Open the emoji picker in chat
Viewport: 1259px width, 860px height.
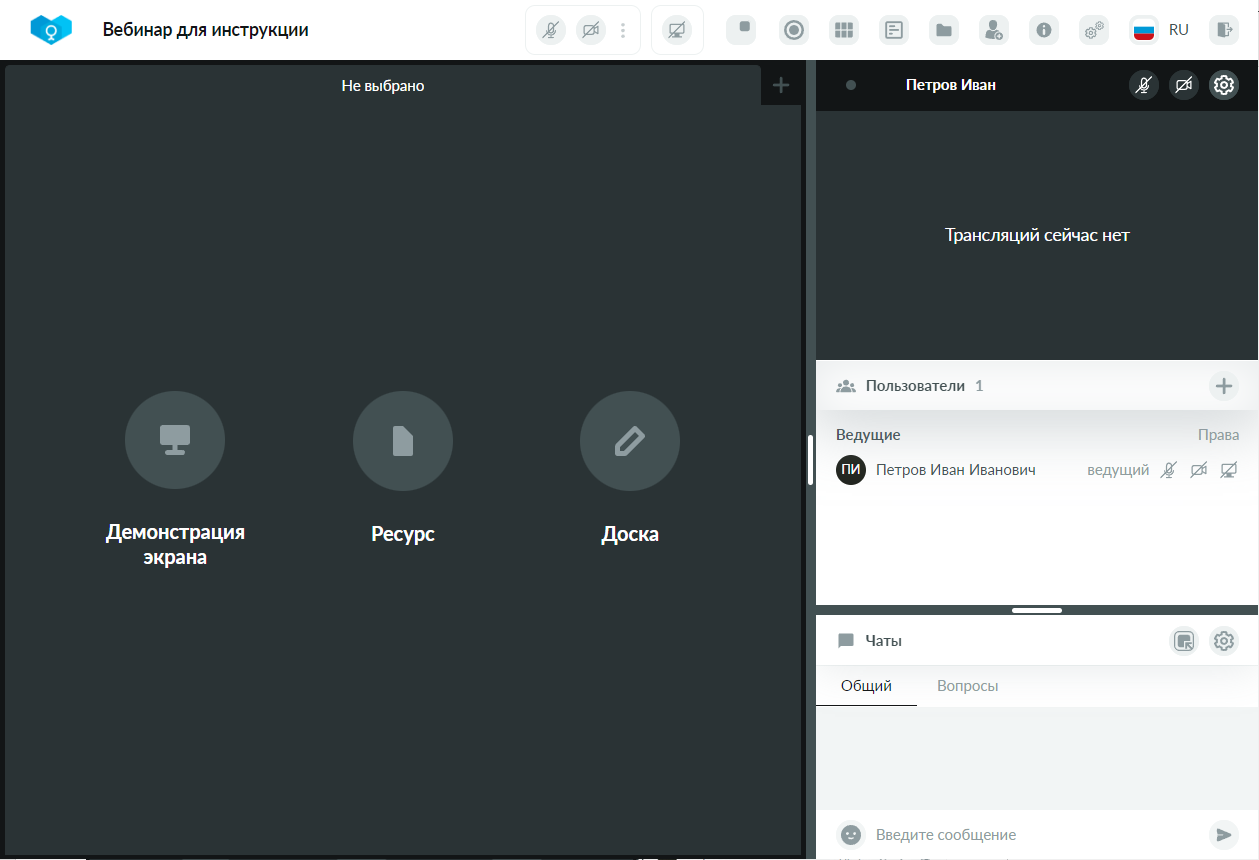click(x=851, y=834)
